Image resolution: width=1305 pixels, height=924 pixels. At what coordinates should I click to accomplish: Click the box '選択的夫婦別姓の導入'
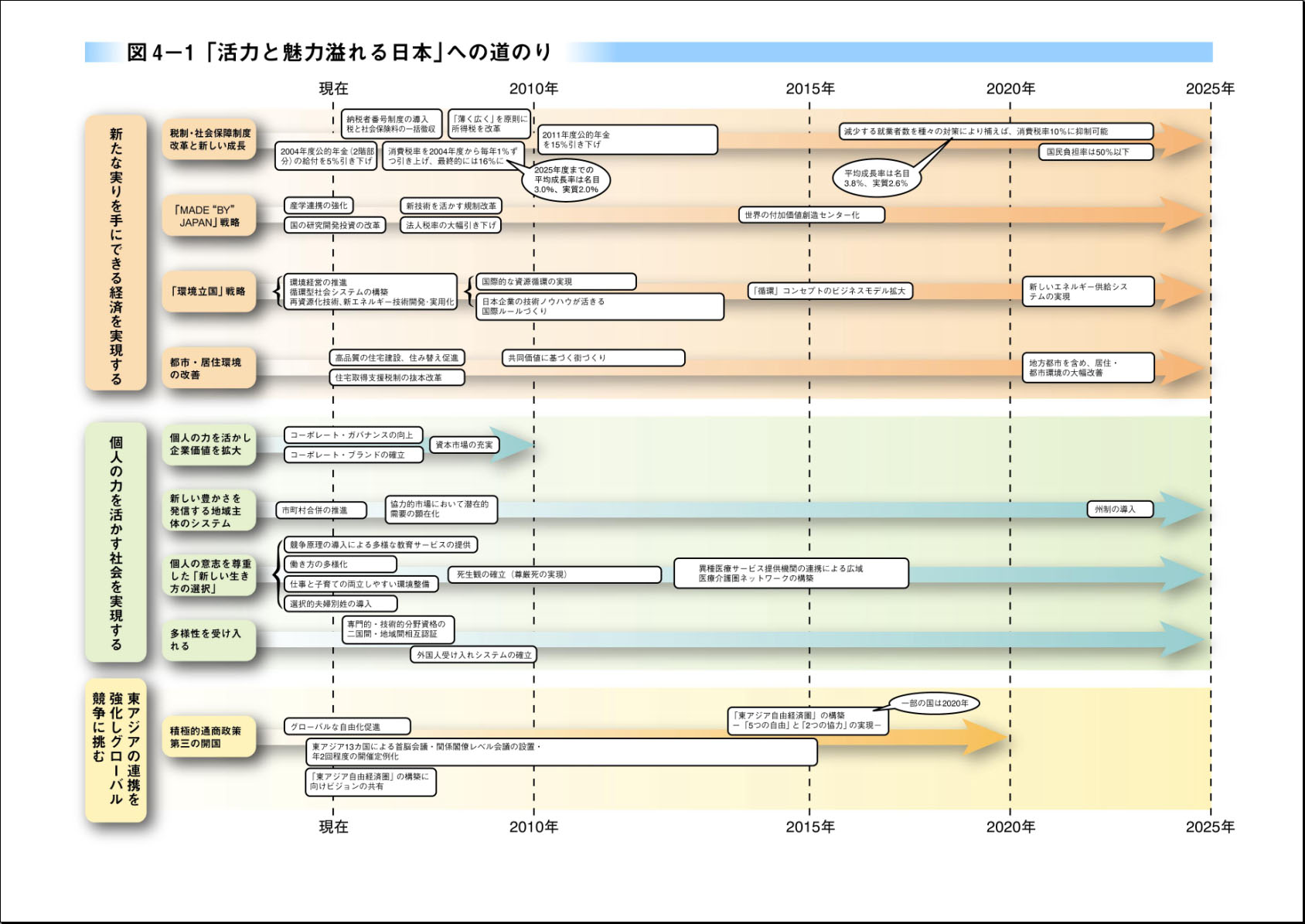click(340, 603)
